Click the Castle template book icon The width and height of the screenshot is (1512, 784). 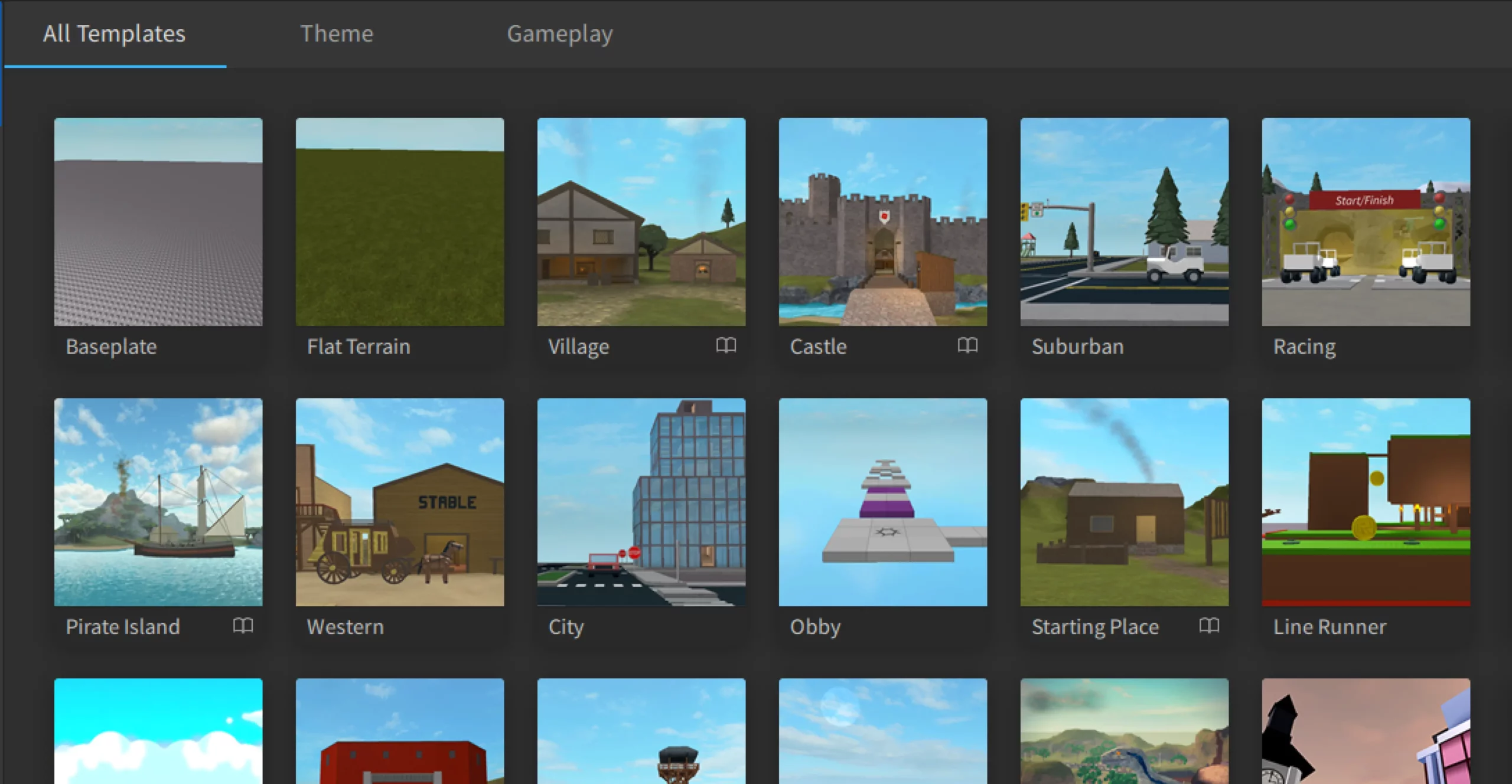tap(967, 345)
